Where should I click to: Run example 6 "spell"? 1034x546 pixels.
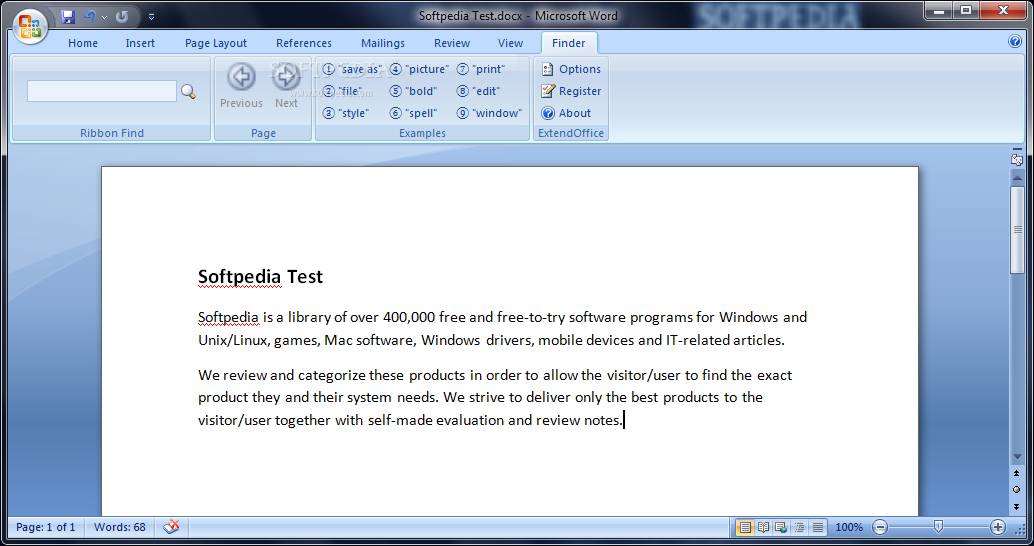pos(413,113)
